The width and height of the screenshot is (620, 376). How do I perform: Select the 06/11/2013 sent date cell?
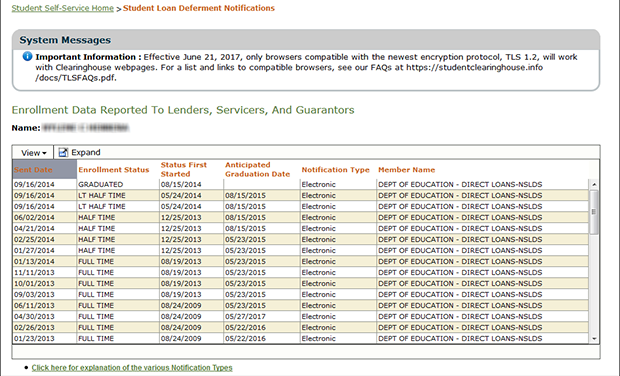[45, 306]
